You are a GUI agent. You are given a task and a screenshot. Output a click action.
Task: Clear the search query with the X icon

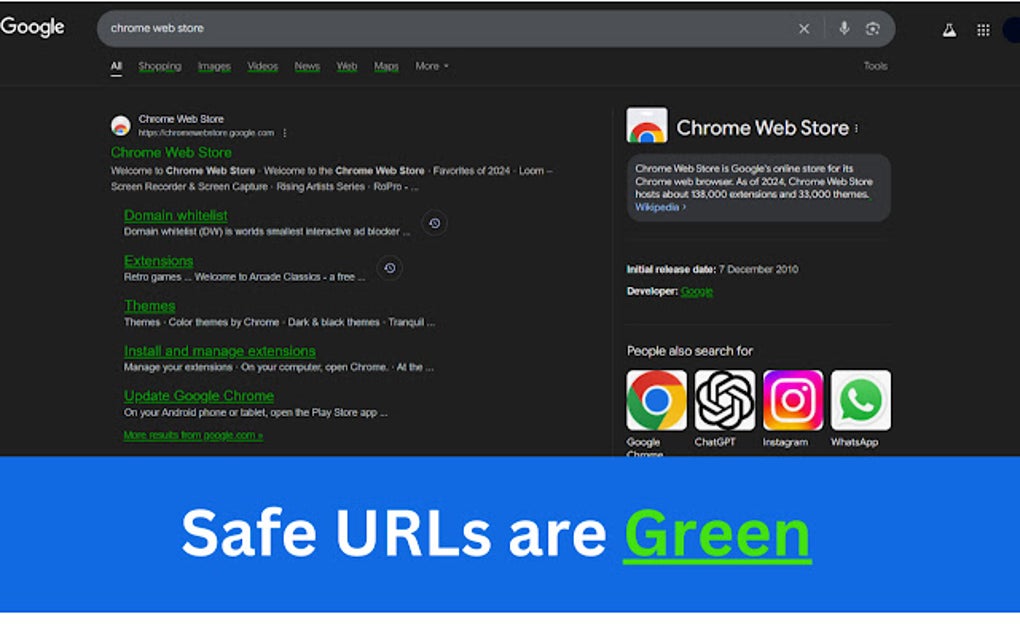click(x=804, y=28)
